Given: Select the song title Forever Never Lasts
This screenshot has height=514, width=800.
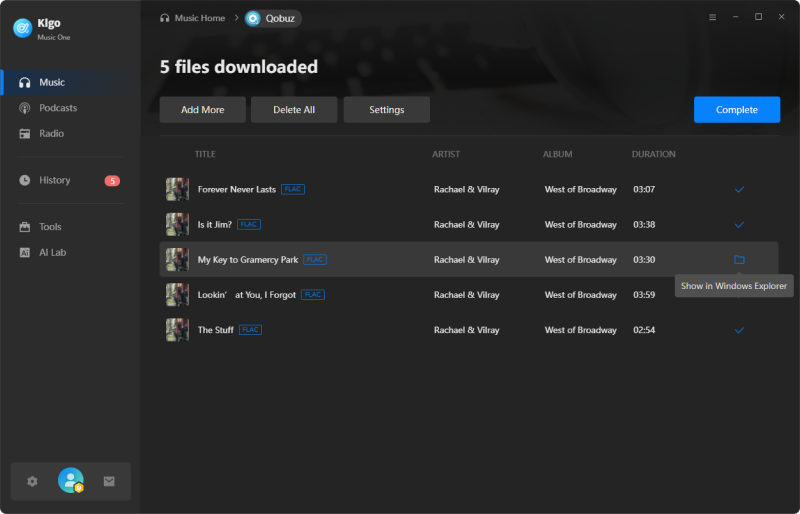Looking at the screenshot, I should pos(237,189).
